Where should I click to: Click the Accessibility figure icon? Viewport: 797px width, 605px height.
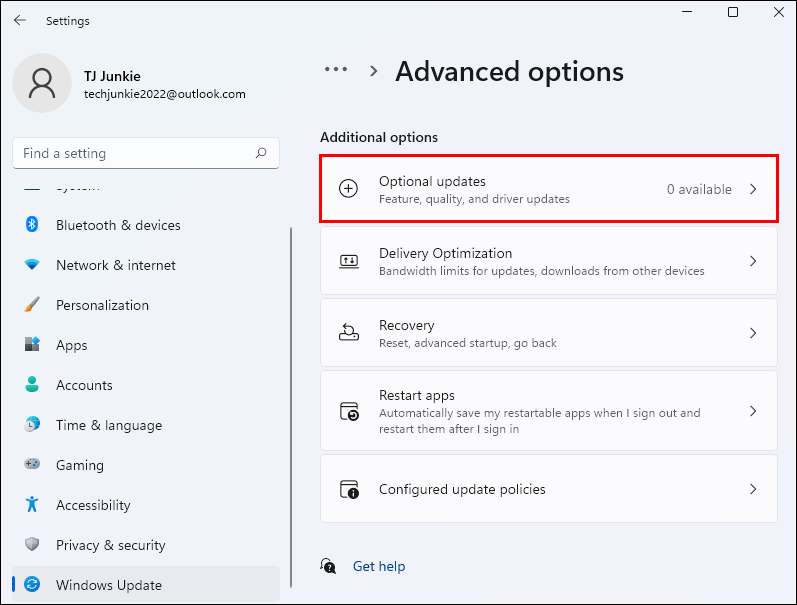click(32, 505)
